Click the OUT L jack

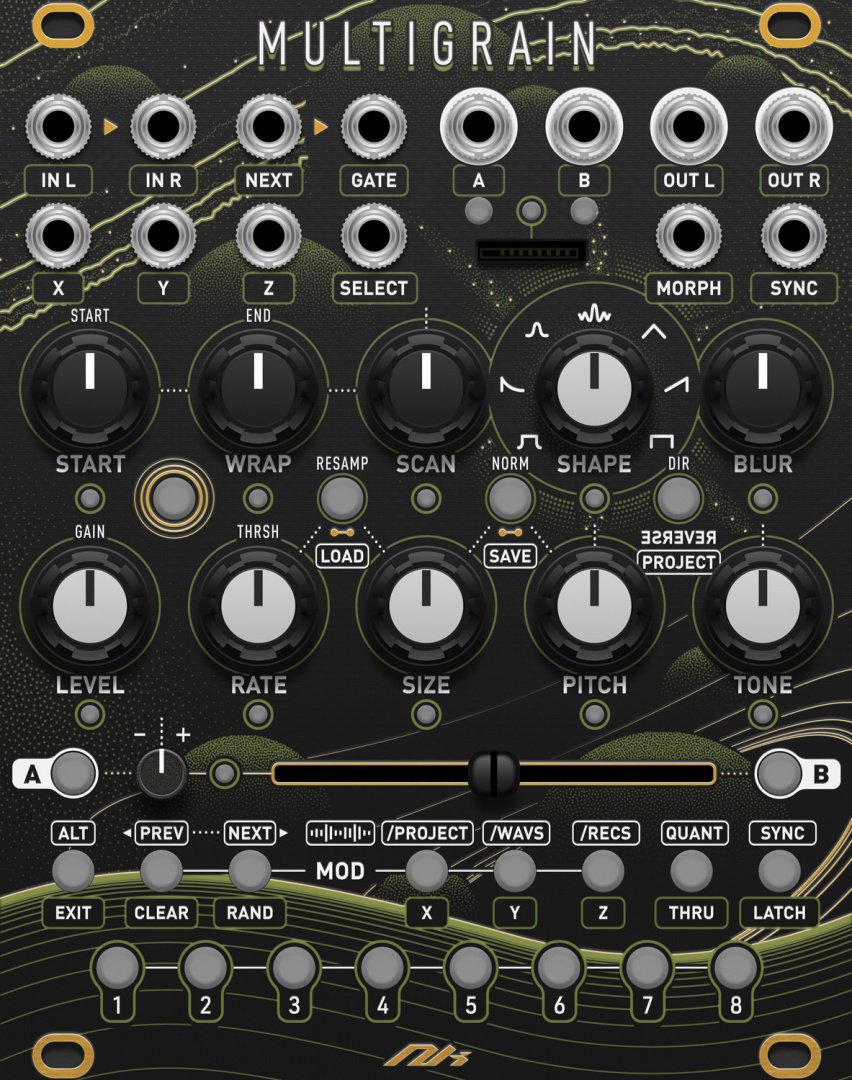689,127
